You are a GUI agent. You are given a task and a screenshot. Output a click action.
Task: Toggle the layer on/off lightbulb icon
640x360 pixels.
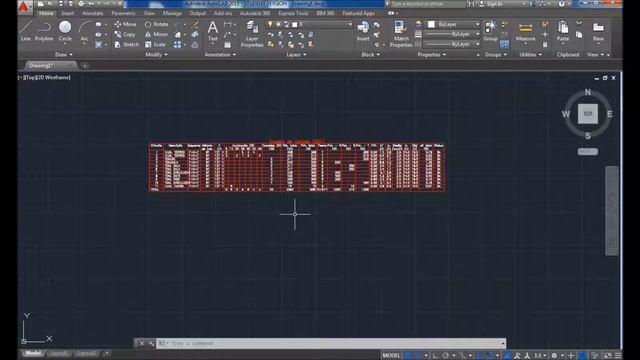270,24
